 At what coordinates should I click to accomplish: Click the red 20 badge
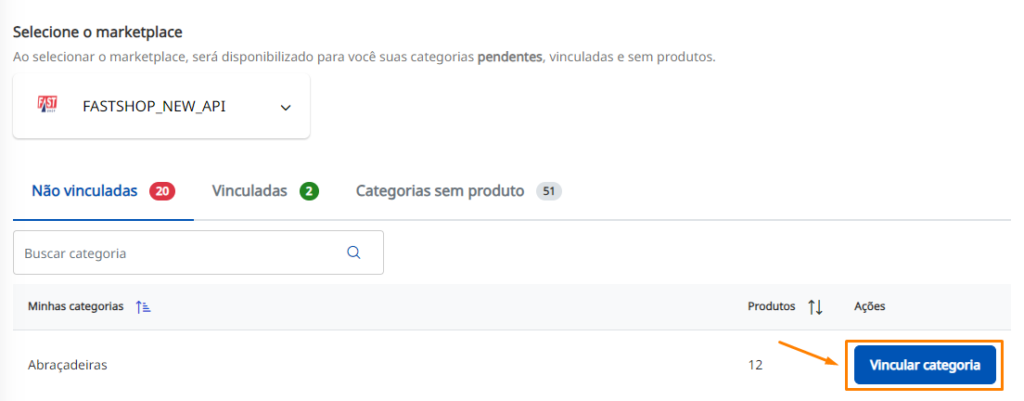[162, 191]
